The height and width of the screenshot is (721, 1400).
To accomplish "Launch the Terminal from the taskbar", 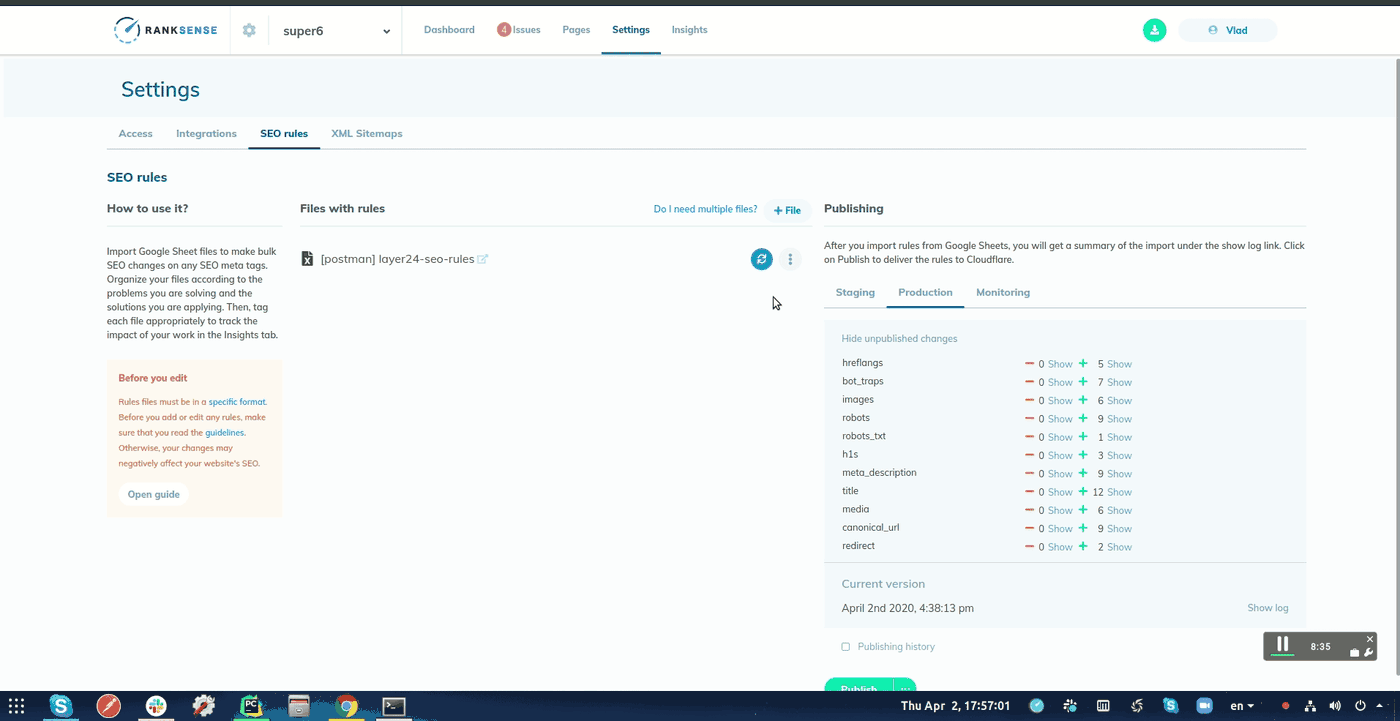I will click(x=394, y=706).
